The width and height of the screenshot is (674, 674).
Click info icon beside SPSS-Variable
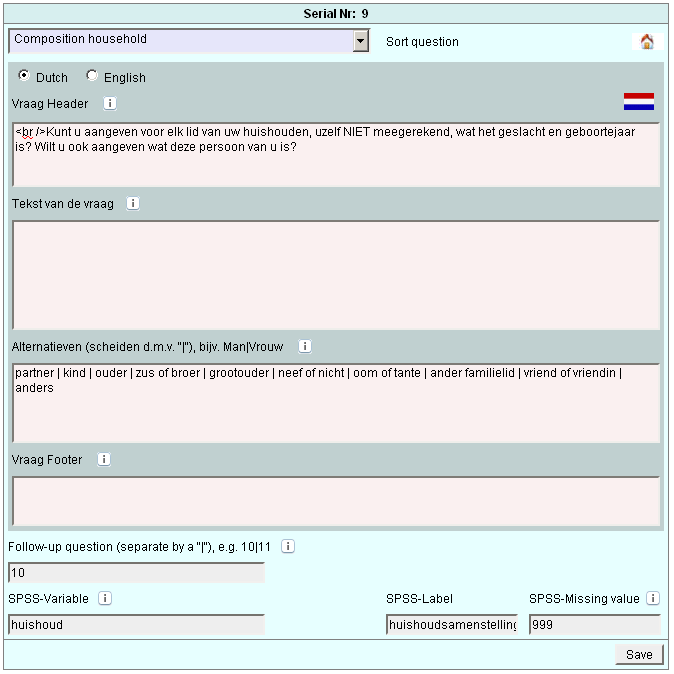pos(105,599)
